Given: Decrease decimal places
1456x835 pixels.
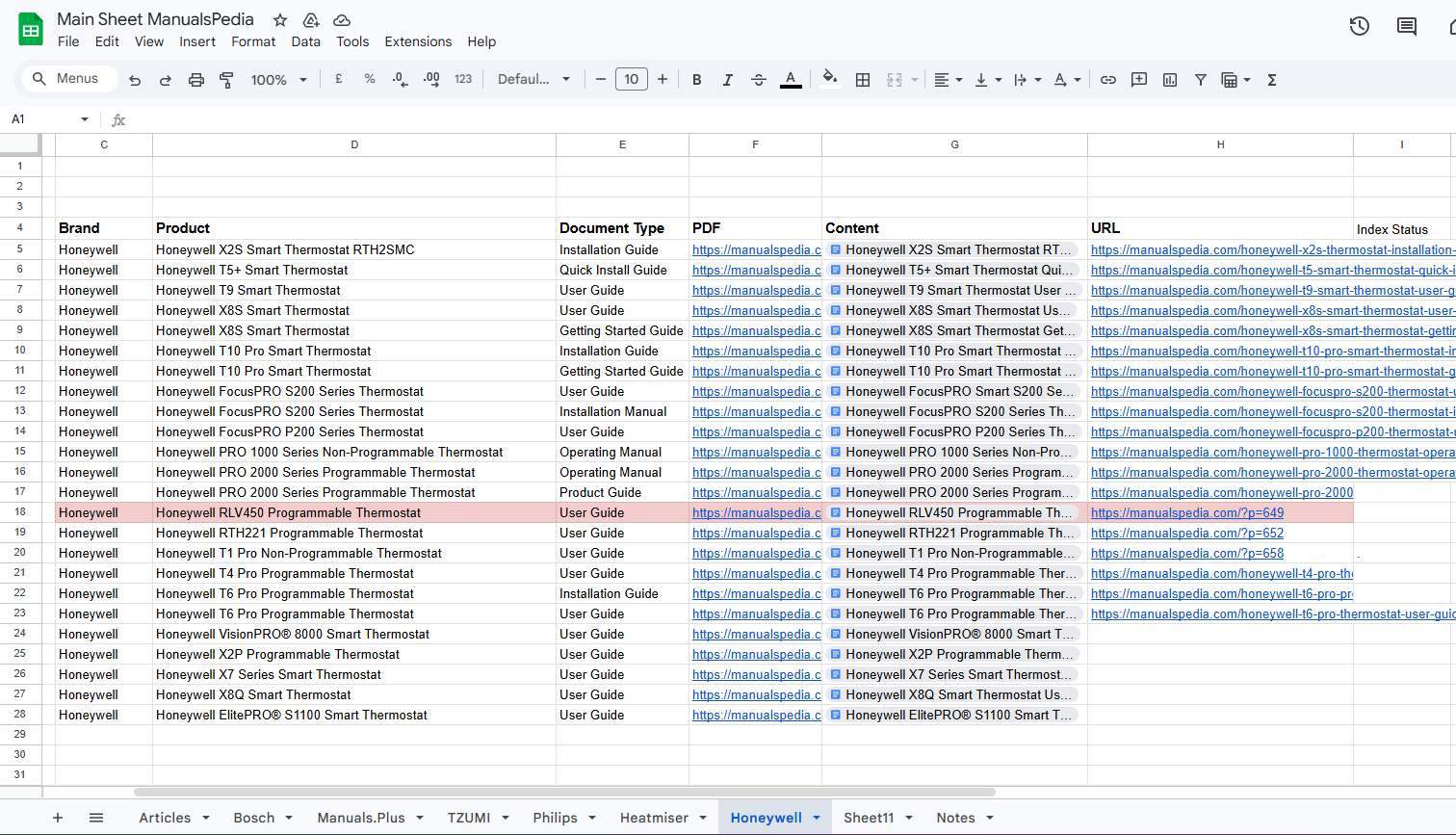Looking at the screenshot, I should [x=401, y=79].
